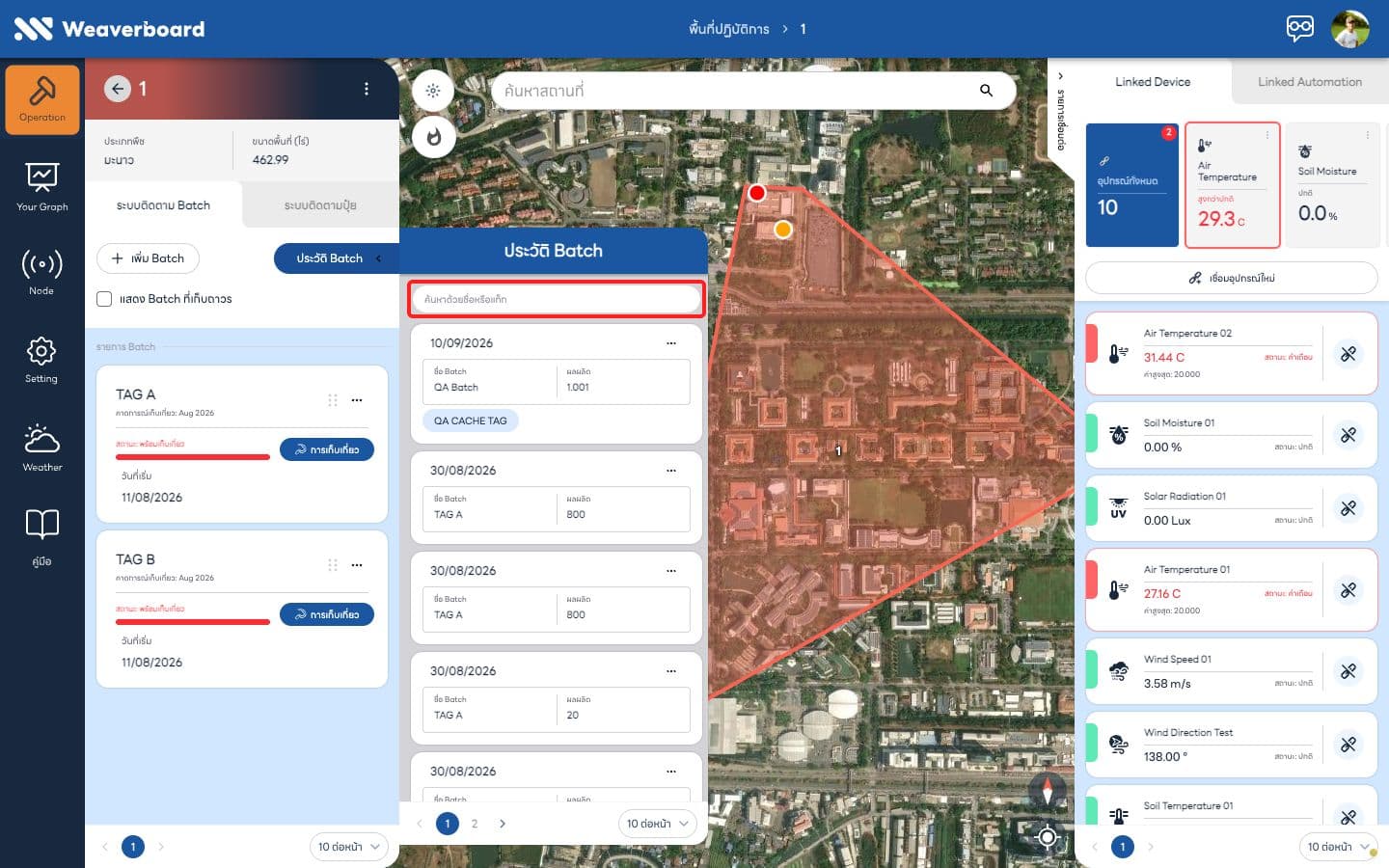Click the batch name or tag search field

point(557,299)
